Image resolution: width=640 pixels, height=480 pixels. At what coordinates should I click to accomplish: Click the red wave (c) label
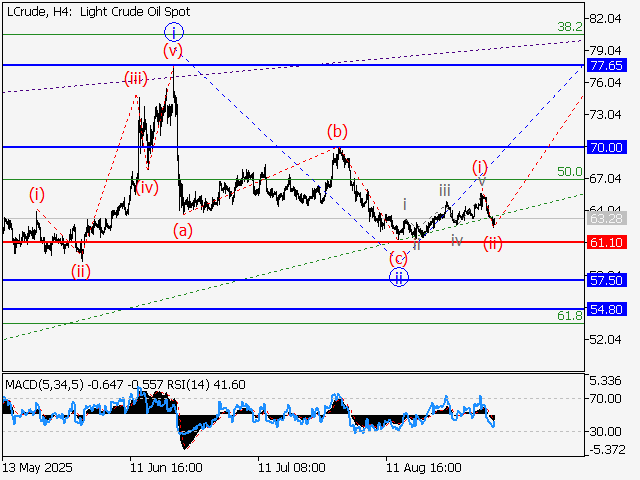(398, 258)
